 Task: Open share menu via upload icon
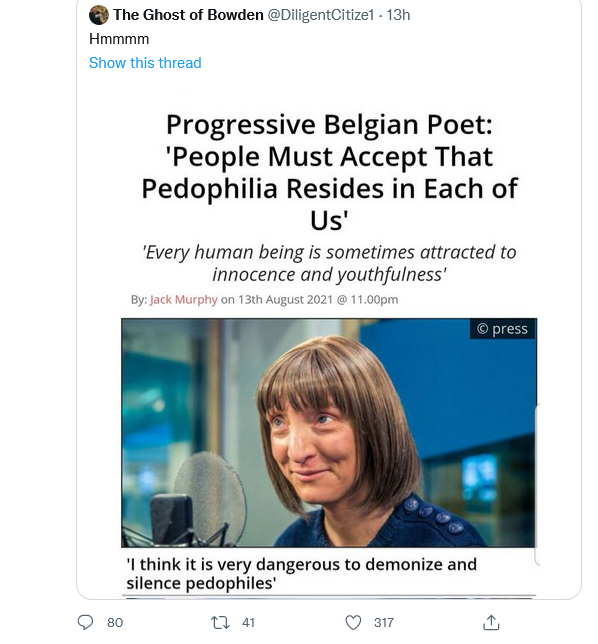click(x=491, y=622)
